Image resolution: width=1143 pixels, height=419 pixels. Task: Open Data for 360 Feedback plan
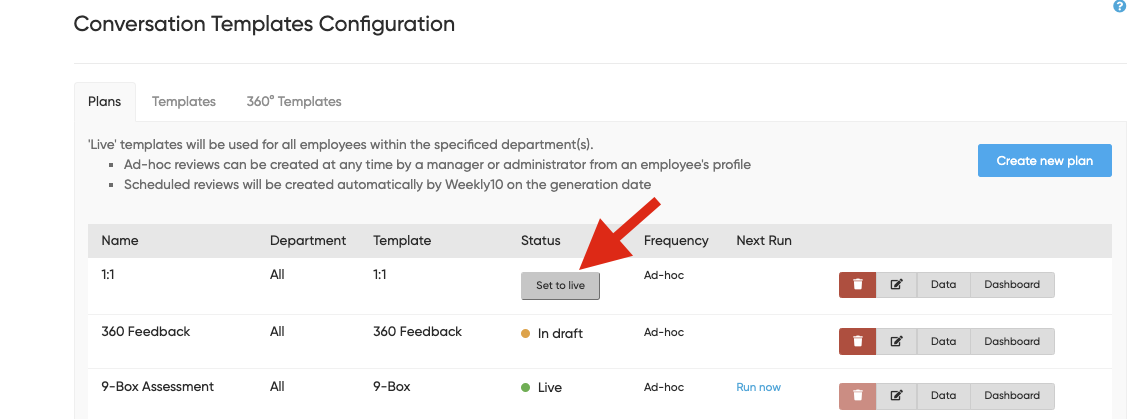943,342
